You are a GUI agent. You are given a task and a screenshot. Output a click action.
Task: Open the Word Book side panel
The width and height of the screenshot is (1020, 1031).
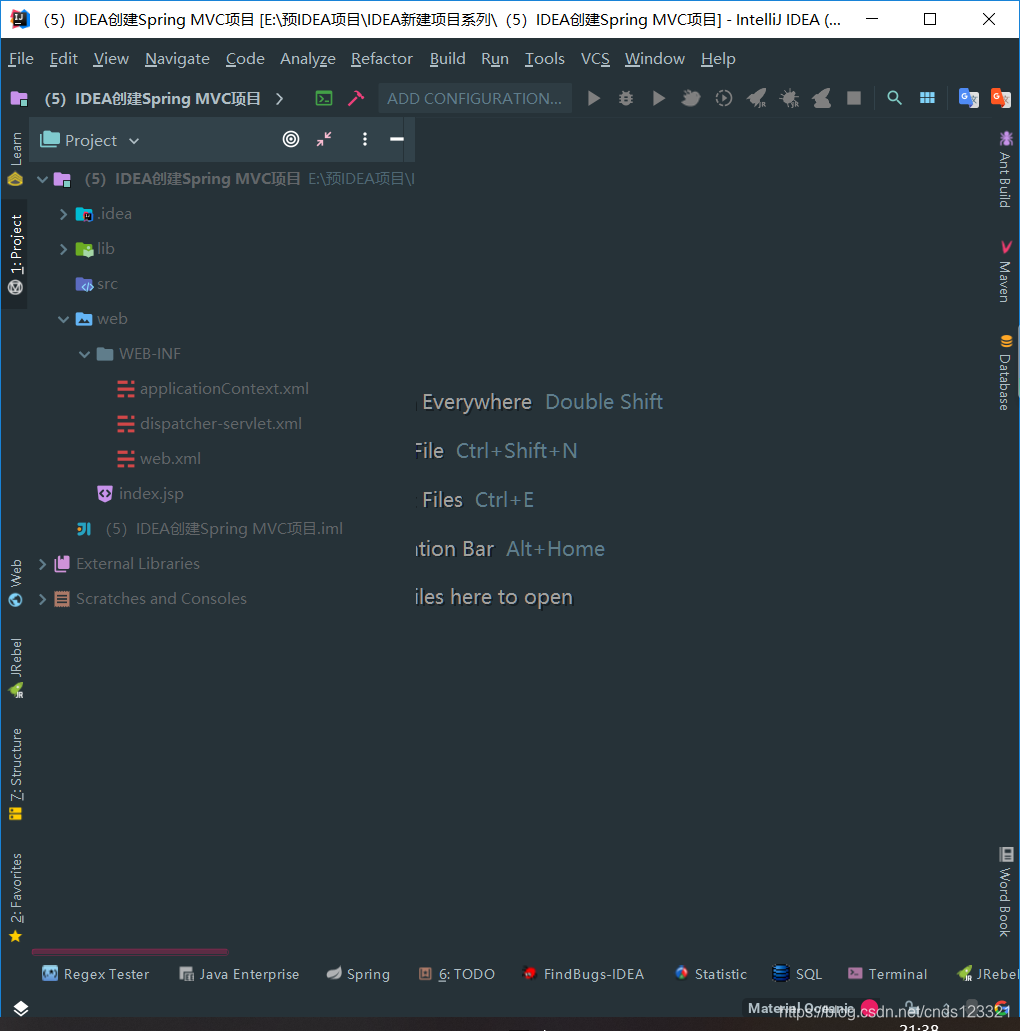[1006, 892]
